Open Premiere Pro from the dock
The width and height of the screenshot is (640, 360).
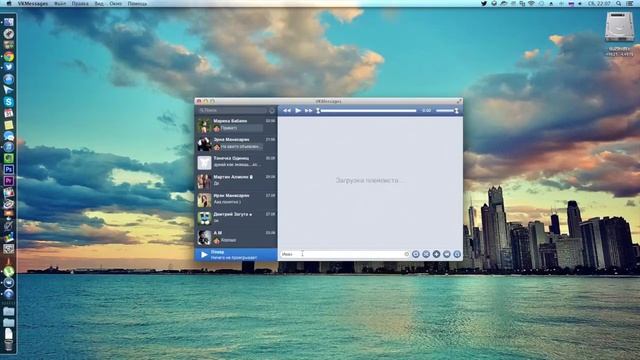[9, 181]
